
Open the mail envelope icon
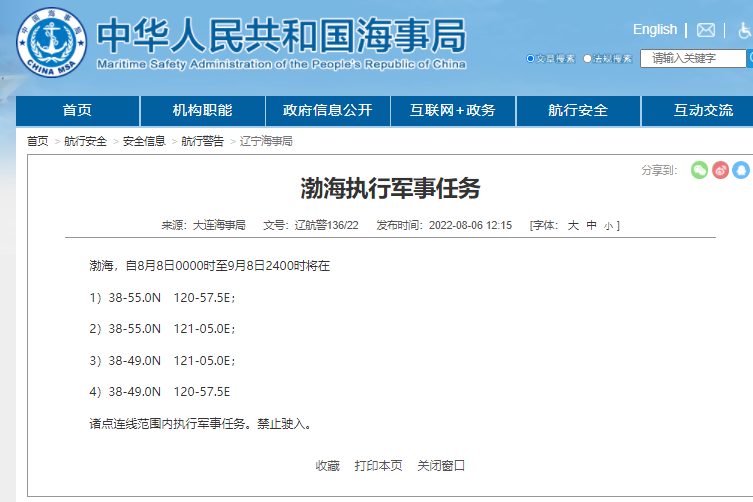(x=706, y=30)
